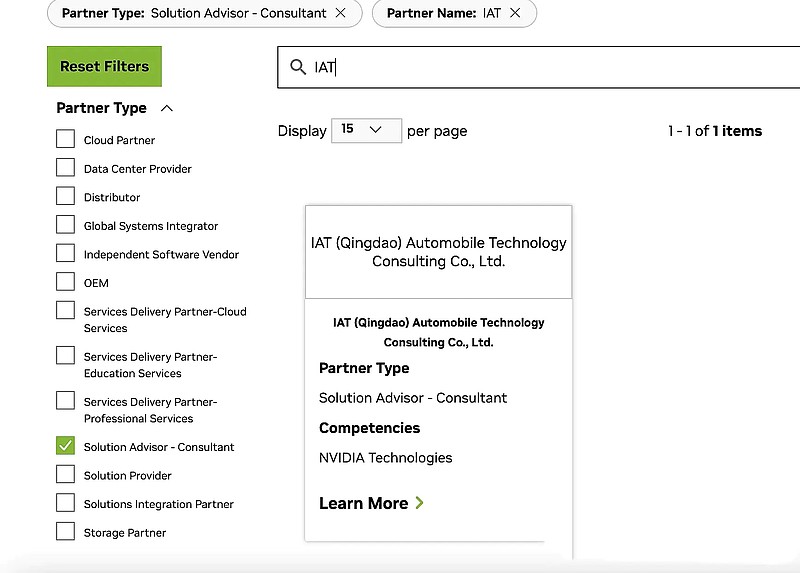The height and width of the screenshot is (573, 800).
Task: Enable the Distributor filter checkbox
Action: click(x=65, y=196)
